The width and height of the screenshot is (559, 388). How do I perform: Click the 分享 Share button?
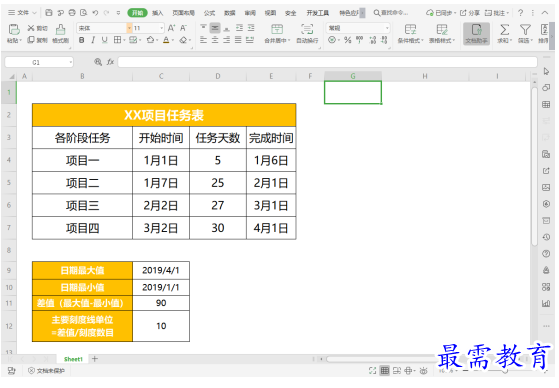pos(470,13)
